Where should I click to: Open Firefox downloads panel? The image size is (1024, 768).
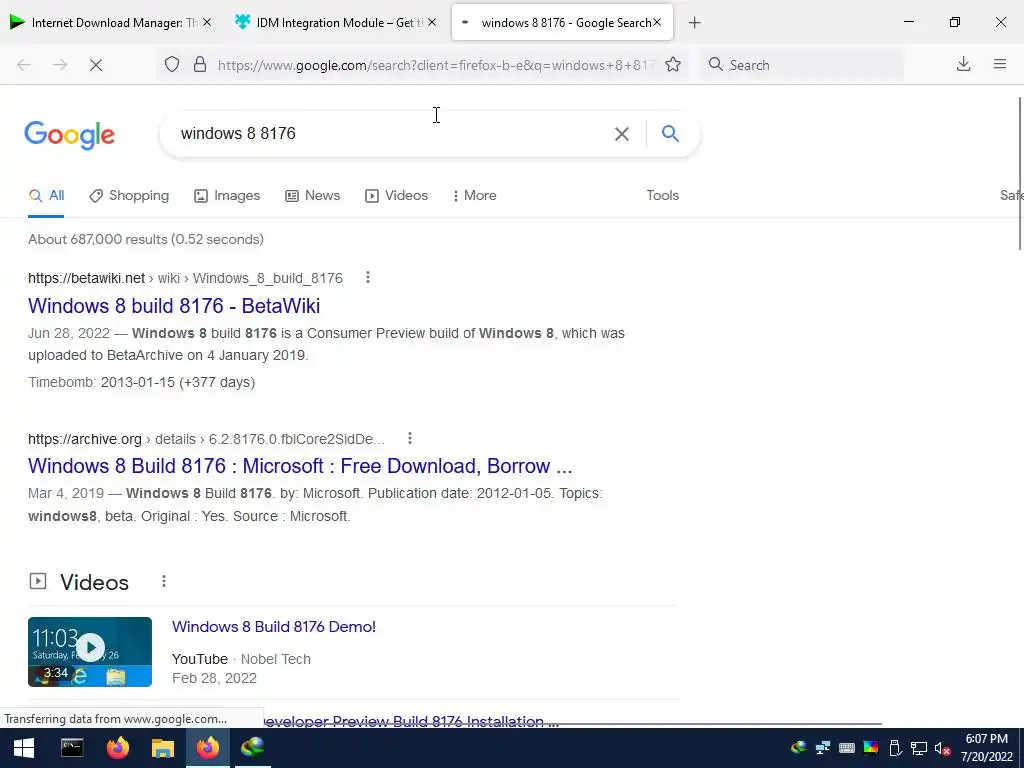point(963,64)
